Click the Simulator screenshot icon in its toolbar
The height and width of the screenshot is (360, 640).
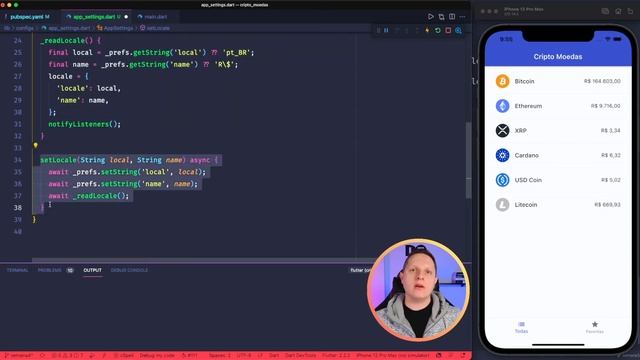click(x=605, y=11)
